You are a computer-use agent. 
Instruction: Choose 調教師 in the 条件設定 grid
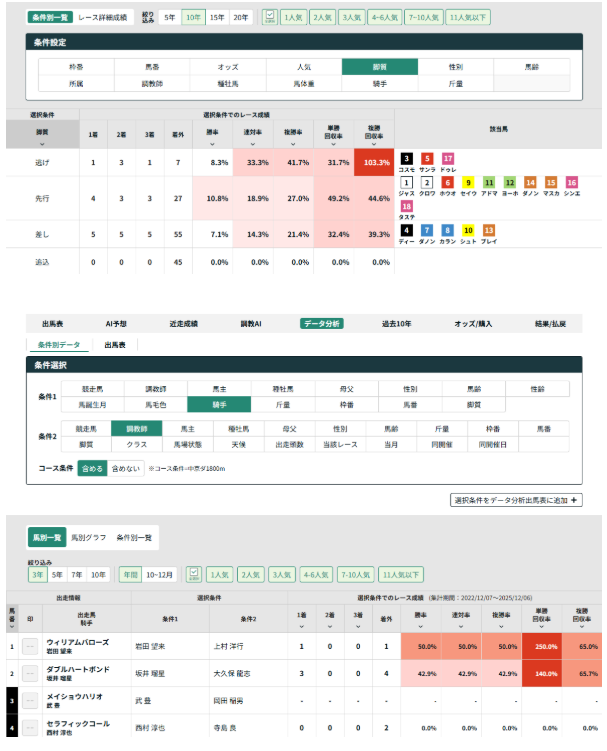150,83
